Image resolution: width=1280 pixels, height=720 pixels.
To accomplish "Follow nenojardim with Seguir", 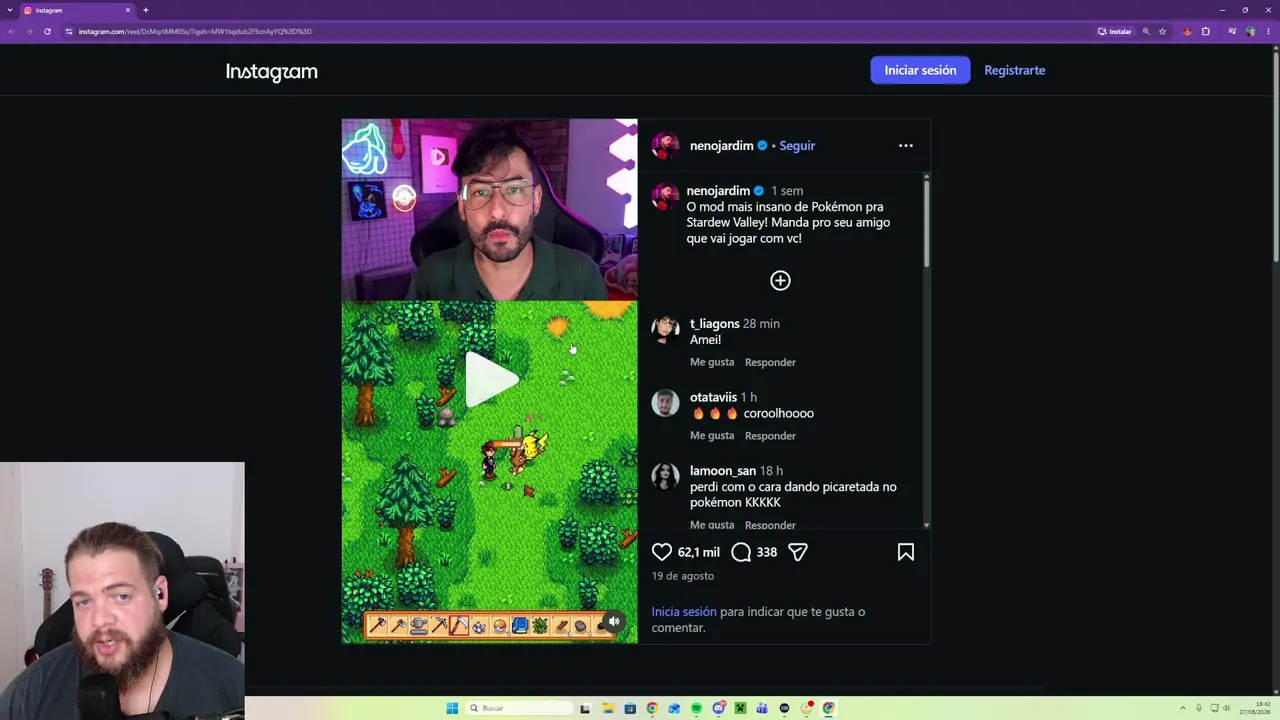I will 797,146.
